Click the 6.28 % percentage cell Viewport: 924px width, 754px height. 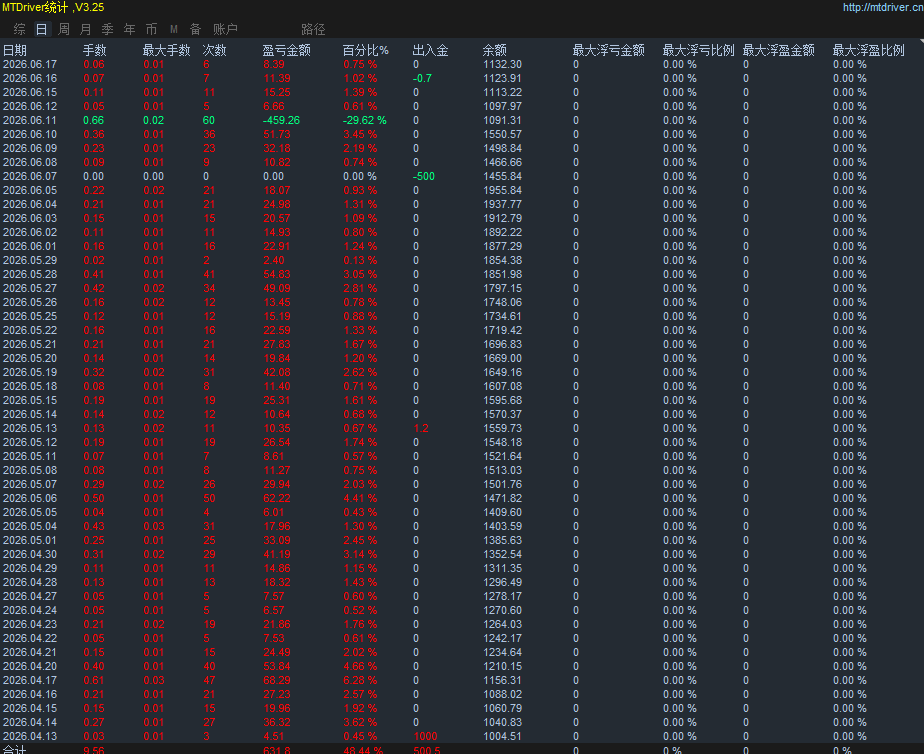[x=360, y=680]
